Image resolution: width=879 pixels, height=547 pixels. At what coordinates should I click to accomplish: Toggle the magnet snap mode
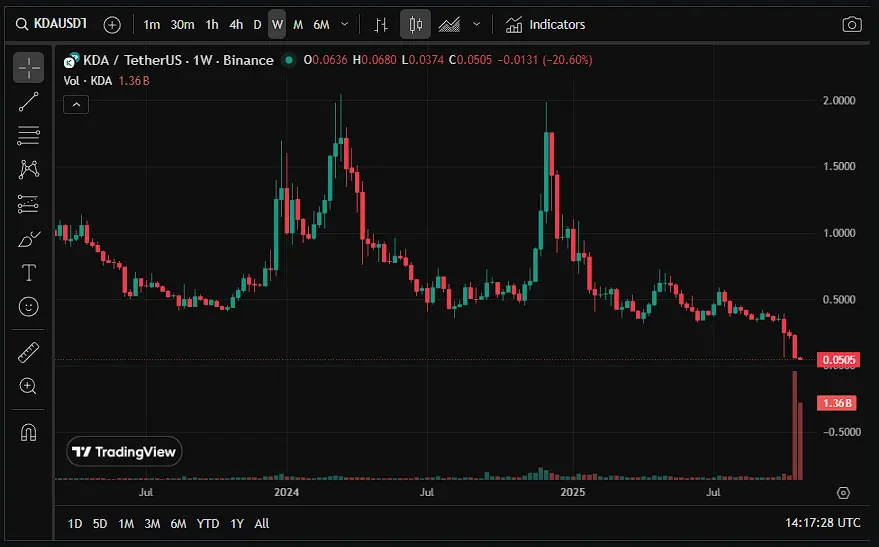click(x=29, y=432)
